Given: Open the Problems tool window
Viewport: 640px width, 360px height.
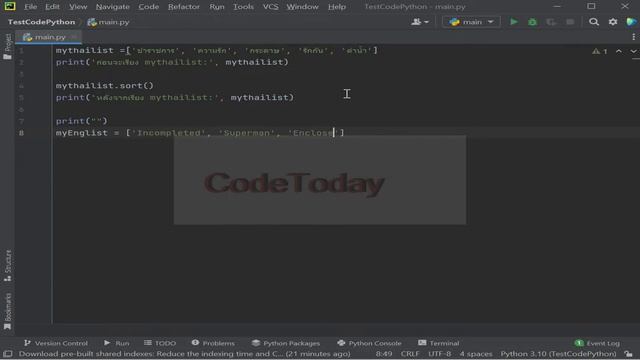Looking at the screenshot, I should click(x=213, y=343).
